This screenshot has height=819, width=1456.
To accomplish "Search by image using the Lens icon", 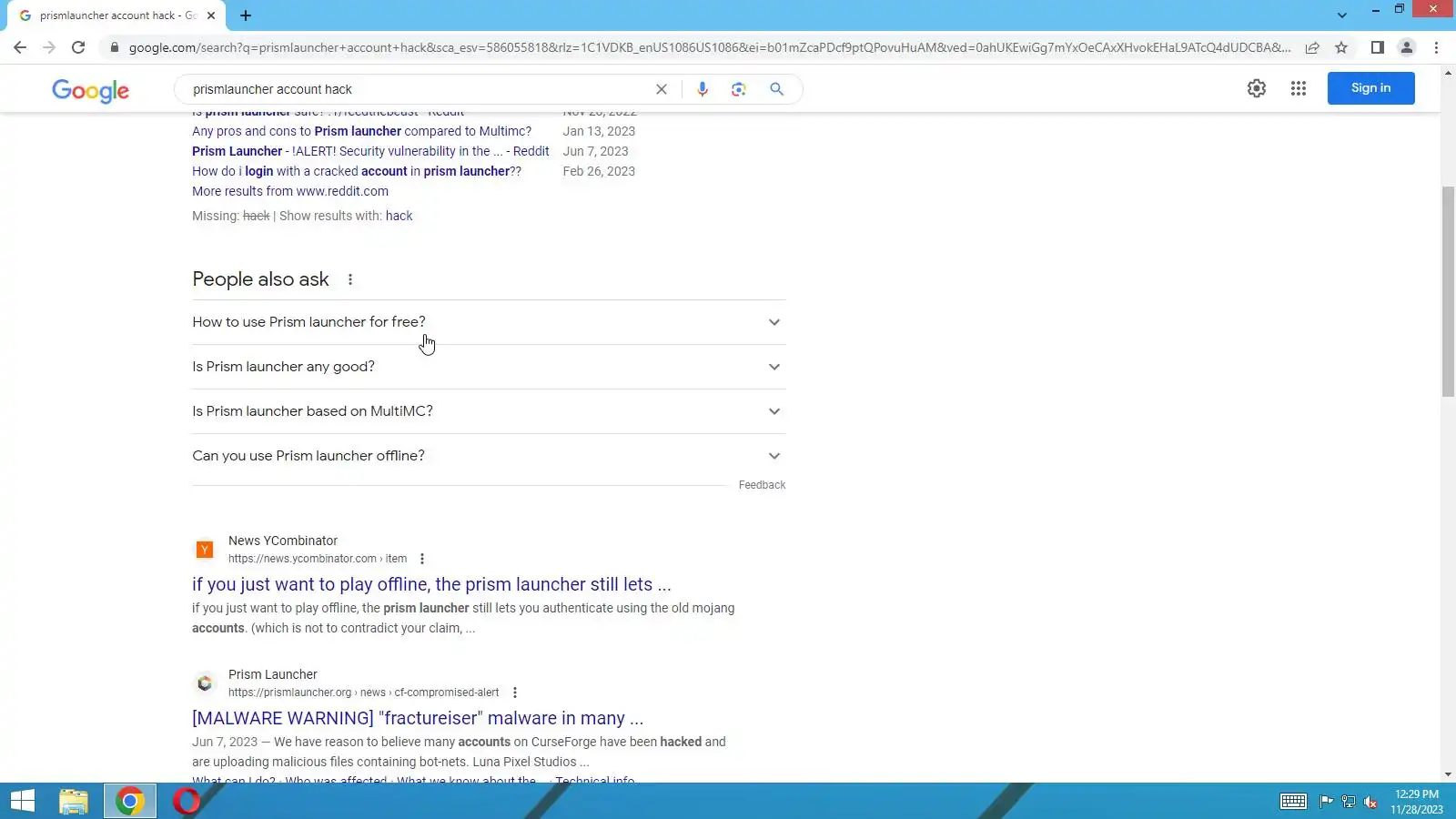I will pyautogui.click(x=739, y=89).
